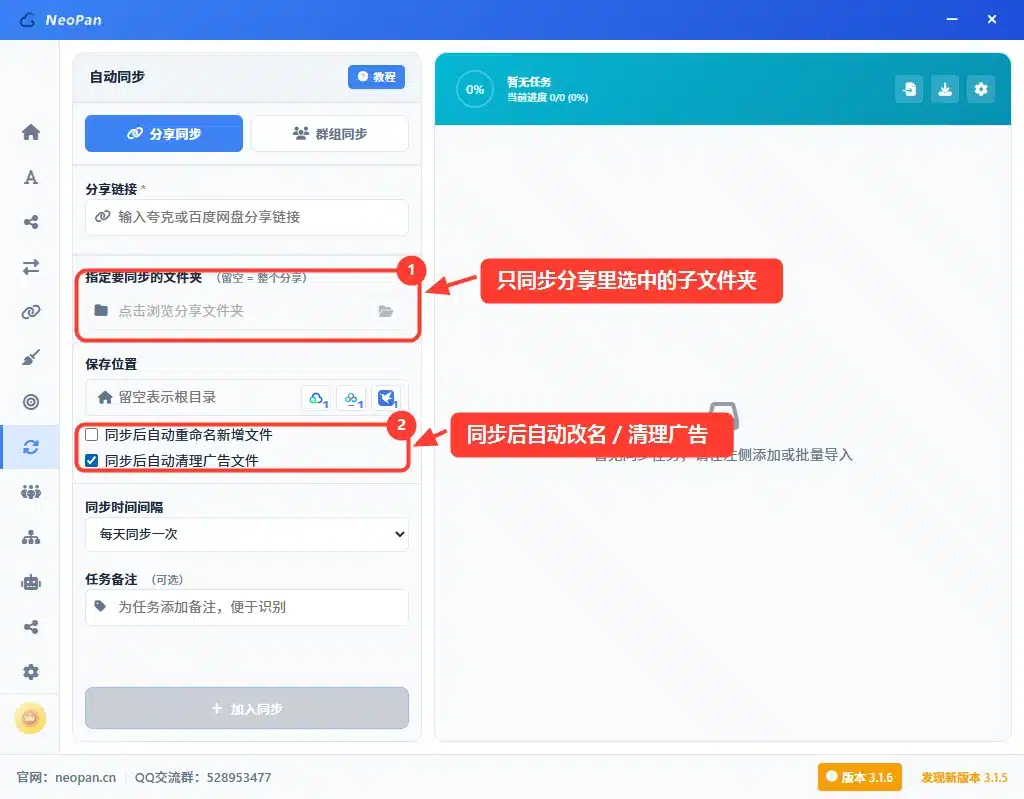
Task: Focus the 任务备注 remark input field
Action: click(x=247, y=608)
